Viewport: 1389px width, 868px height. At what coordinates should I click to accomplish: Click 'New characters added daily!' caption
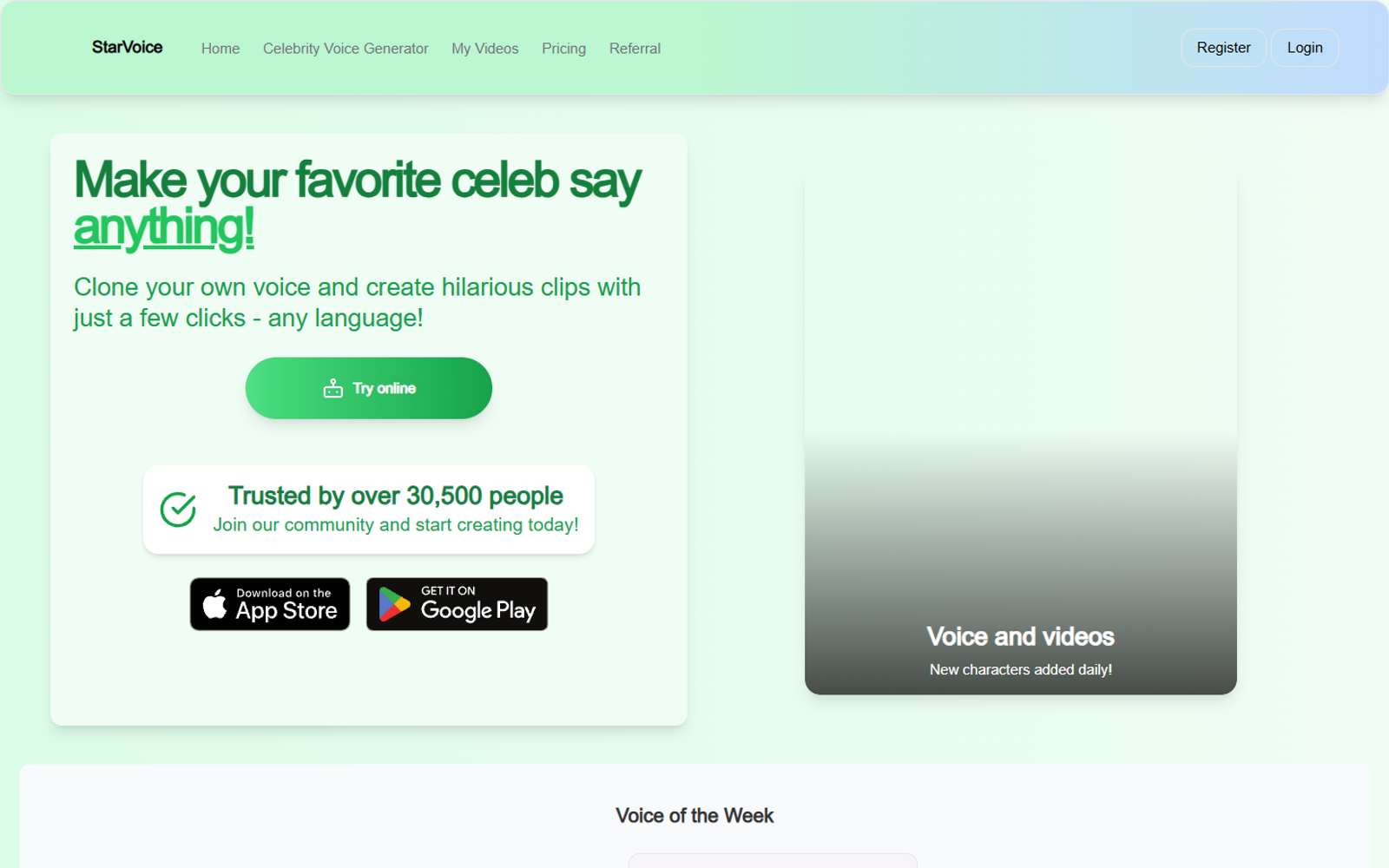1021,669
